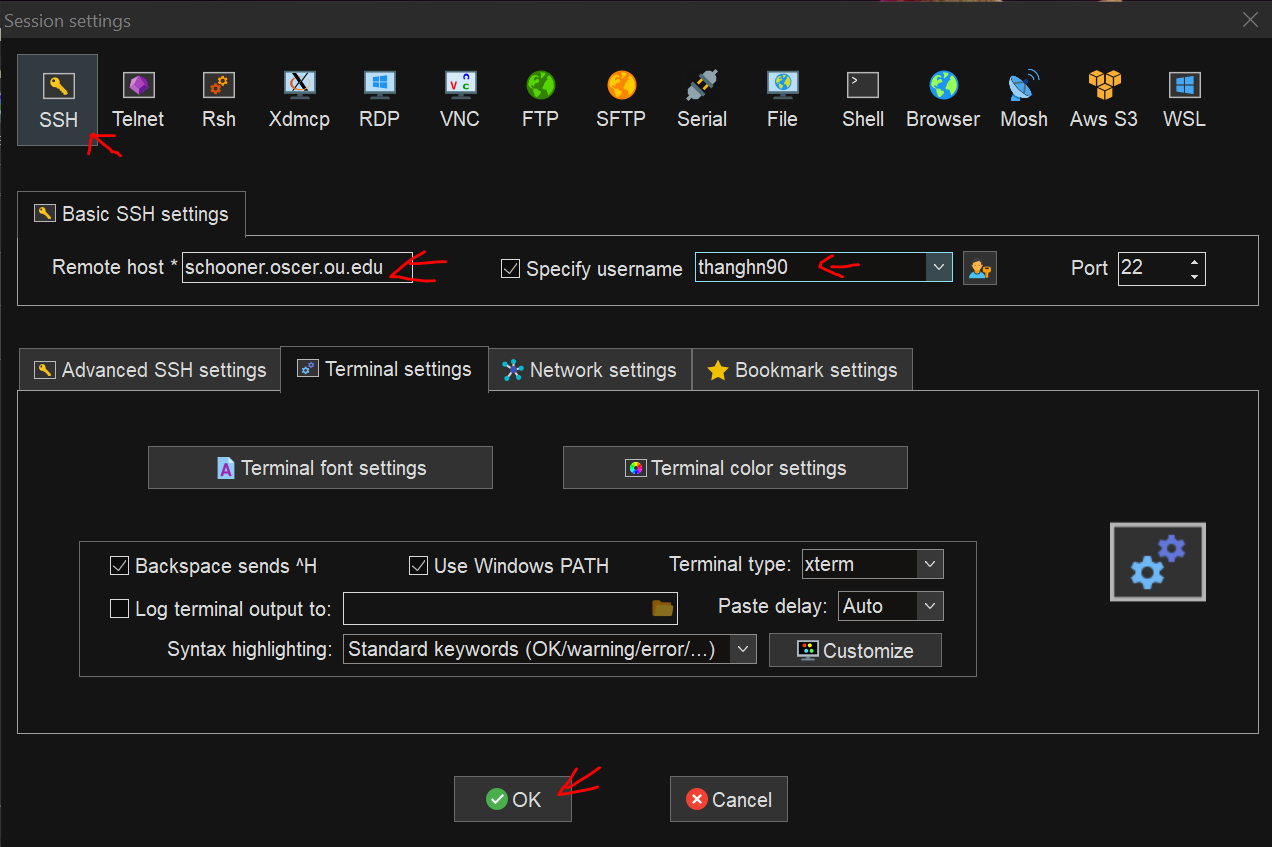Switch to the VNC session type

pos(459,97)
